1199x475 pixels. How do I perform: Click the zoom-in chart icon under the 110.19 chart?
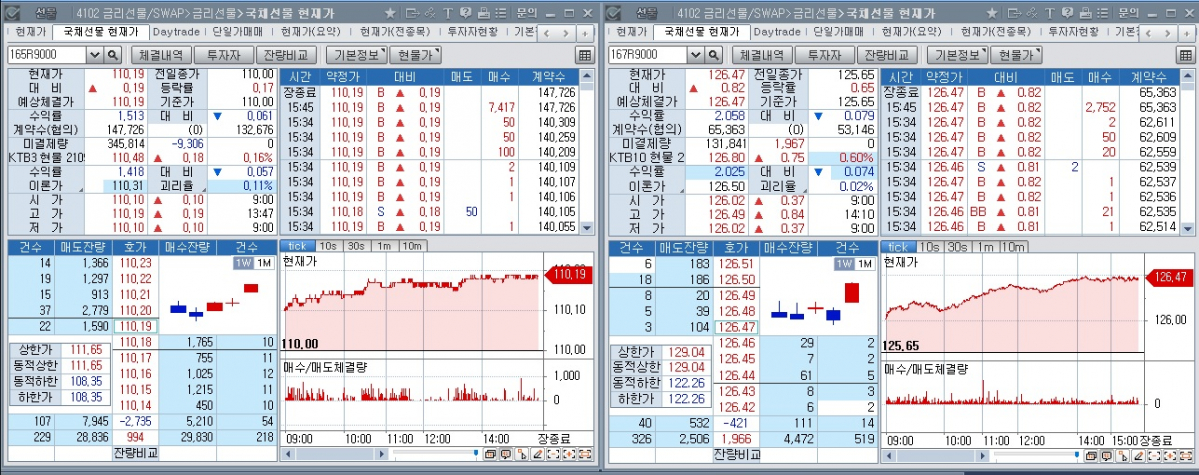[569, 454]
